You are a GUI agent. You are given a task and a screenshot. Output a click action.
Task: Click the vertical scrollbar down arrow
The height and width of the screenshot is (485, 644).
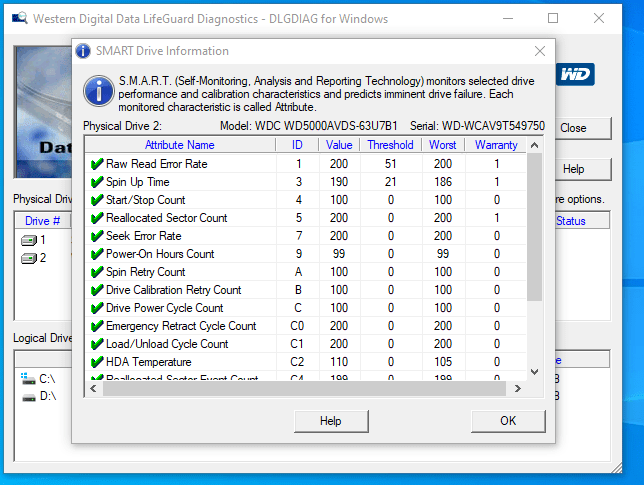534,372
